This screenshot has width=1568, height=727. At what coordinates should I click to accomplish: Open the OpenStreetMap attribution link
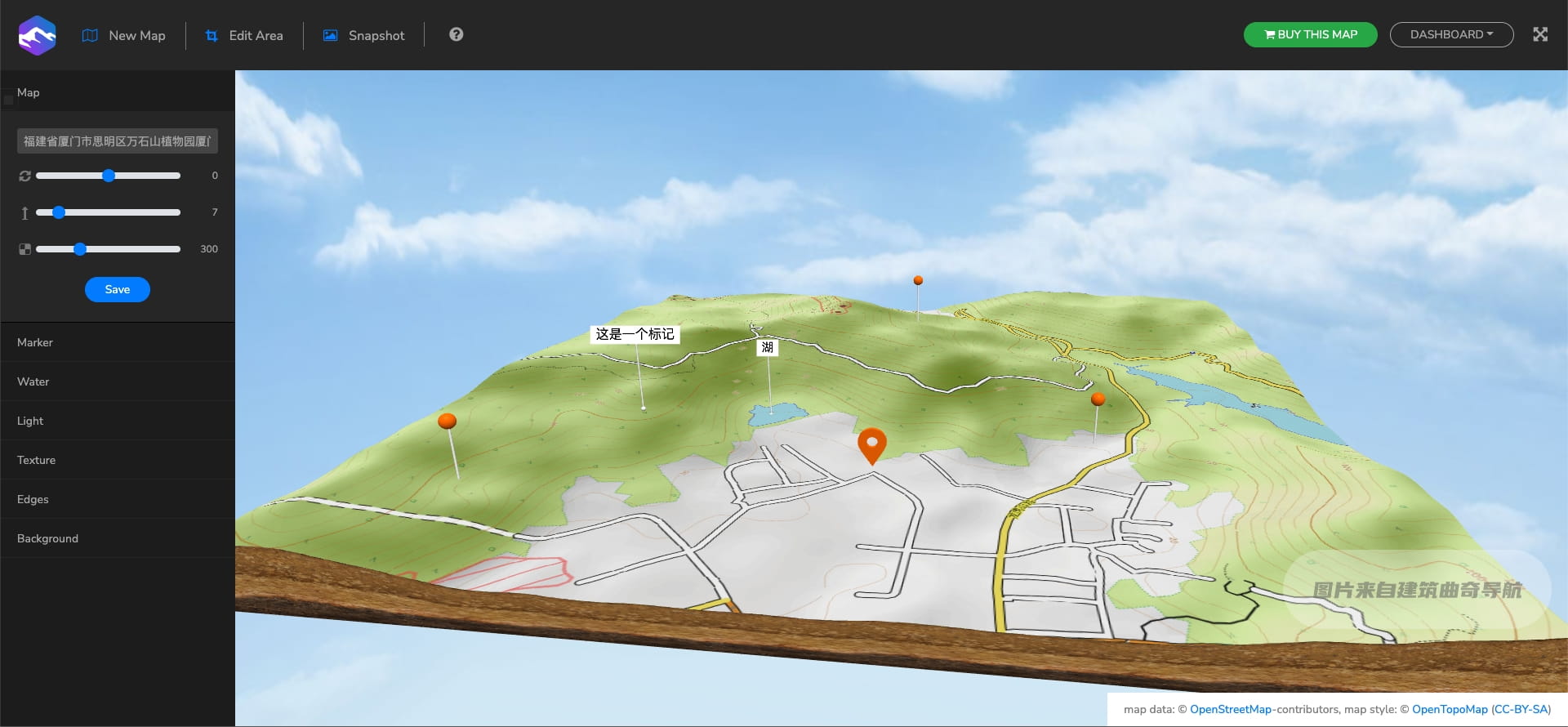click(1231, 709)
